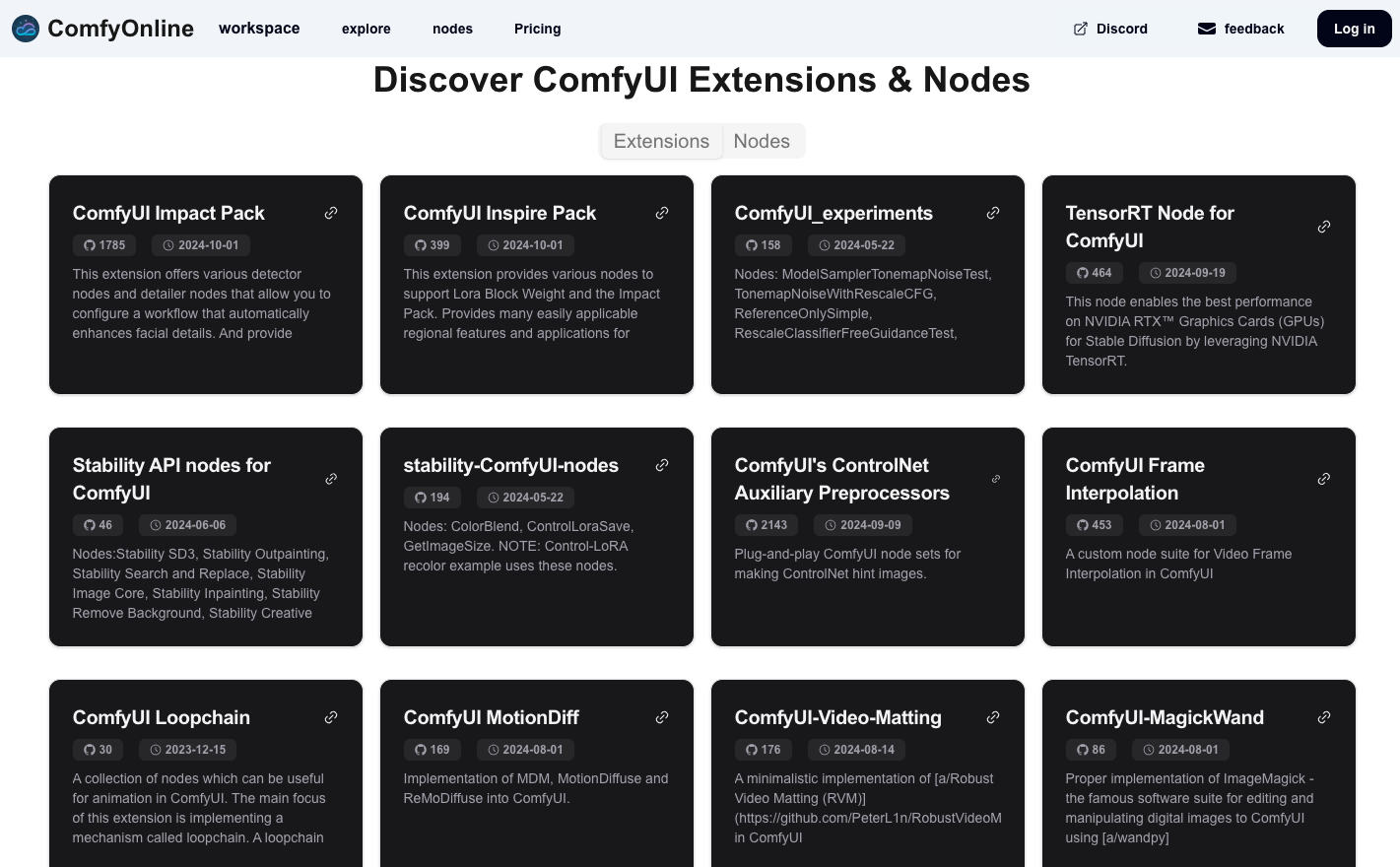Open link icon on stability-ComfyUI-nodes card
The image size is (1400, 867).
pyautogui.click(x=662, y=465)
